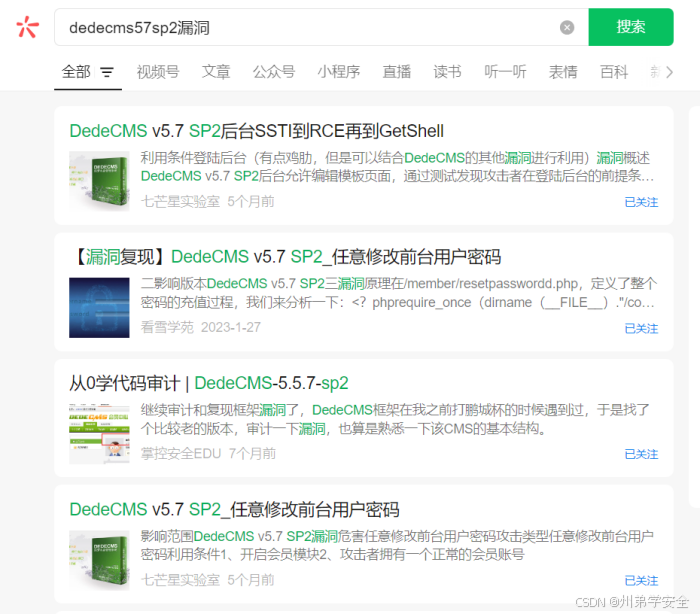This screenshot has height=615, width=700.
Task: Switch to the 文章 tab
Action: click(216, 72)
